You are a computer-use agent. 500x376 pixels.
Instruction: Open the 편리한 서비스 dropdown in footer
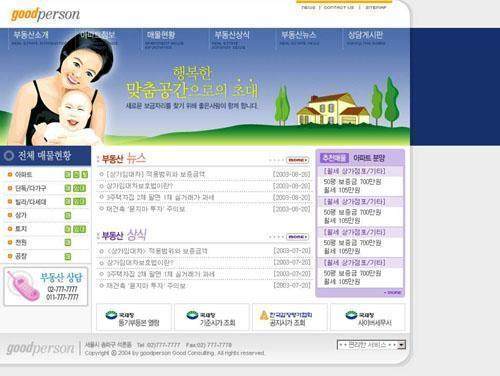pos(371,345)
